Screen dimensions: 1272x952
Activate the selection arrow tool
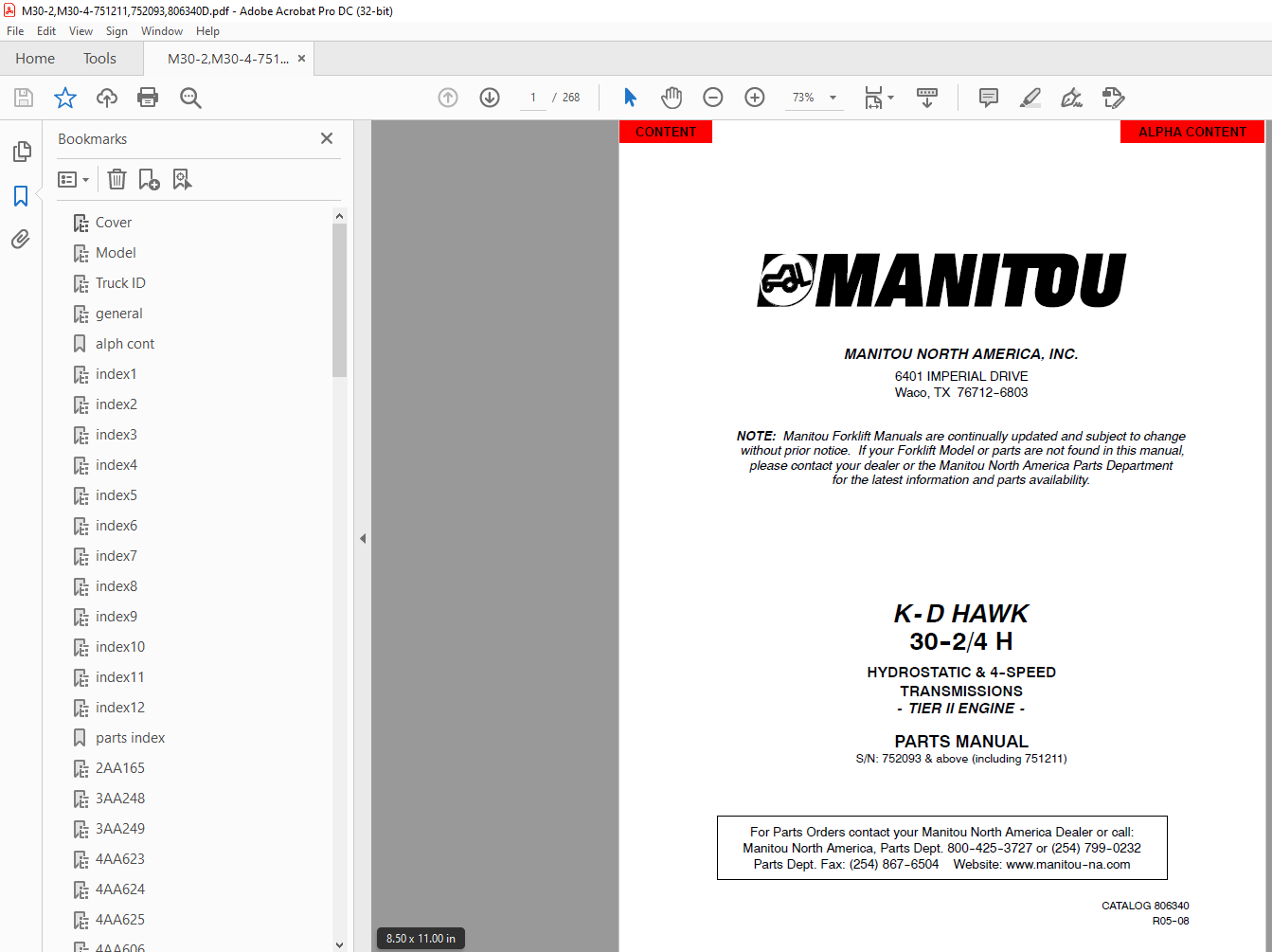(631, 98)
